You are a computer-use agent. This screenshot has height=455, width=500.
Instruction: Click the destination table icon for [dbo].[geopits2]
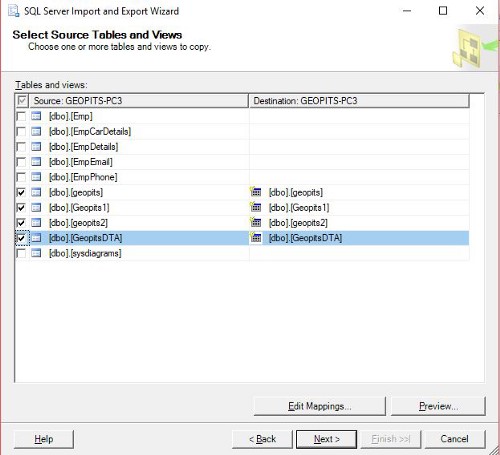pos(256,222)
